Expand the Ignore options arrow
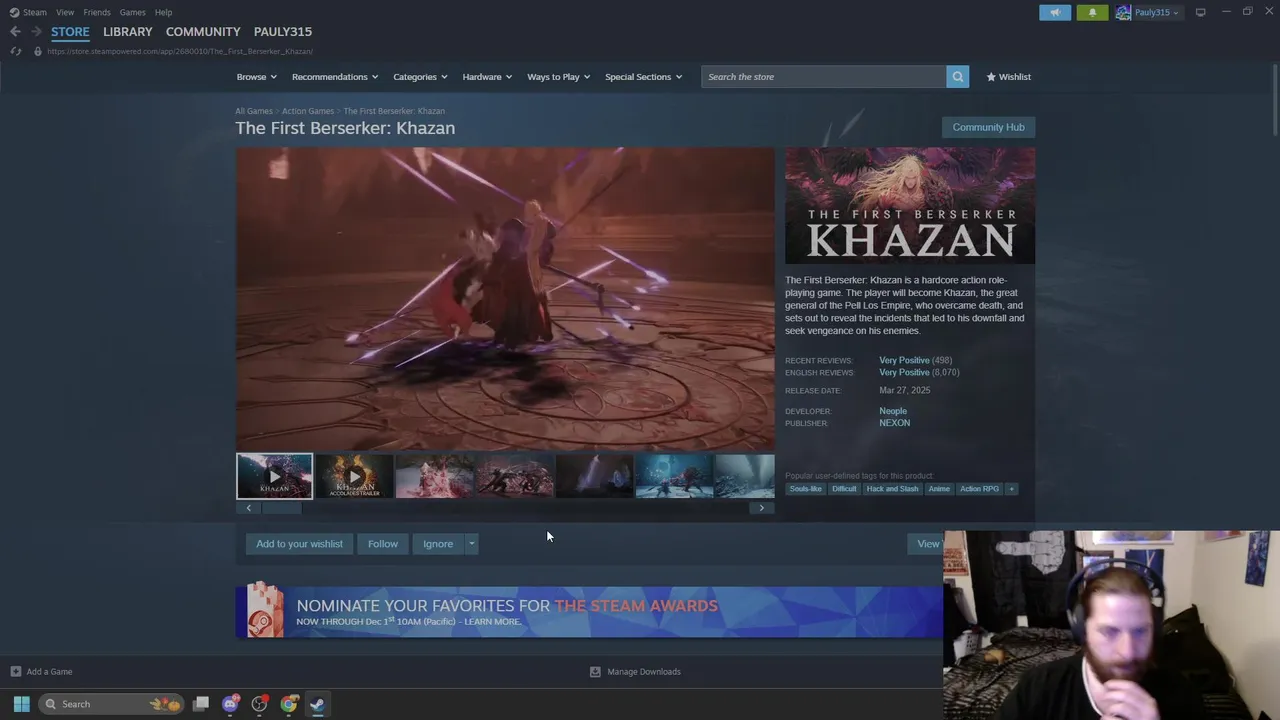Image resolution: width=1280 pixels, height=720 pixels. coord(471,544)
